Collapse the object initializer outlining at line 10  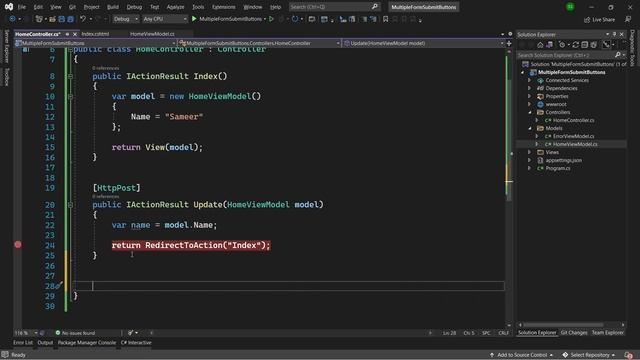click(x=70, y=97)
